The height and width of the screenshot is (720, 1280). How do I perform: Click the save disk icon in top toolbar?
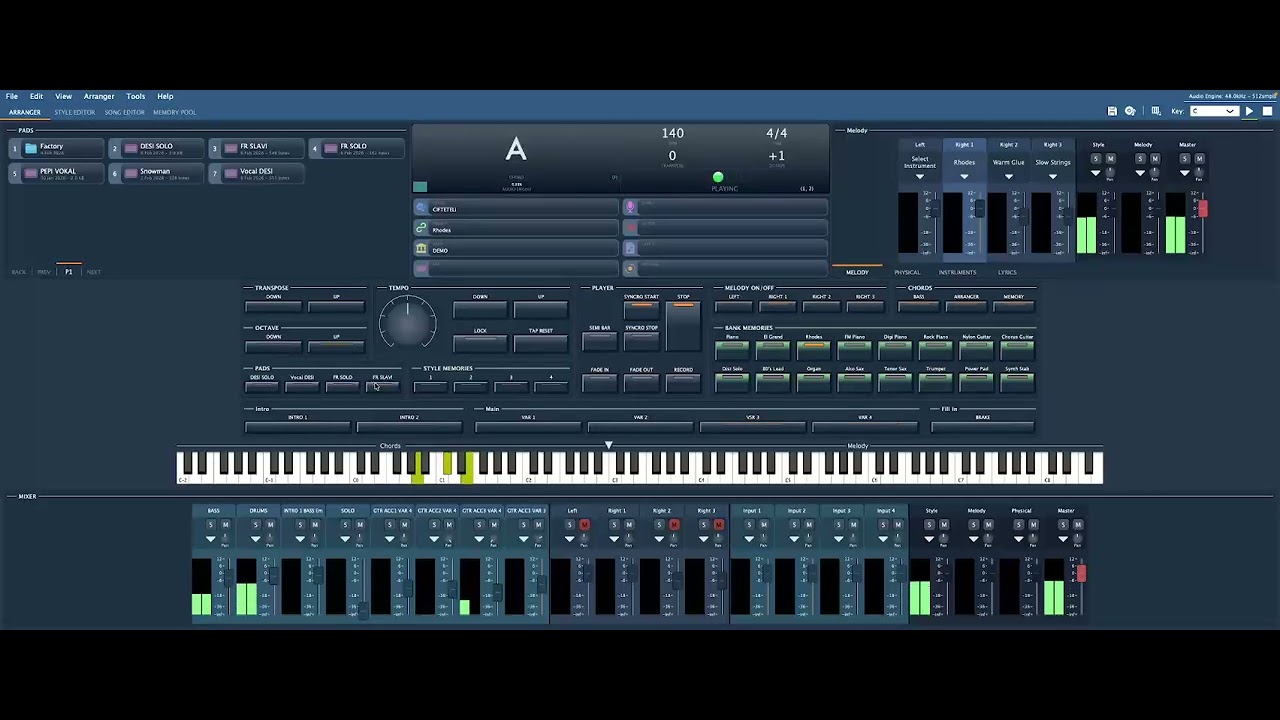pos(1112,111)
